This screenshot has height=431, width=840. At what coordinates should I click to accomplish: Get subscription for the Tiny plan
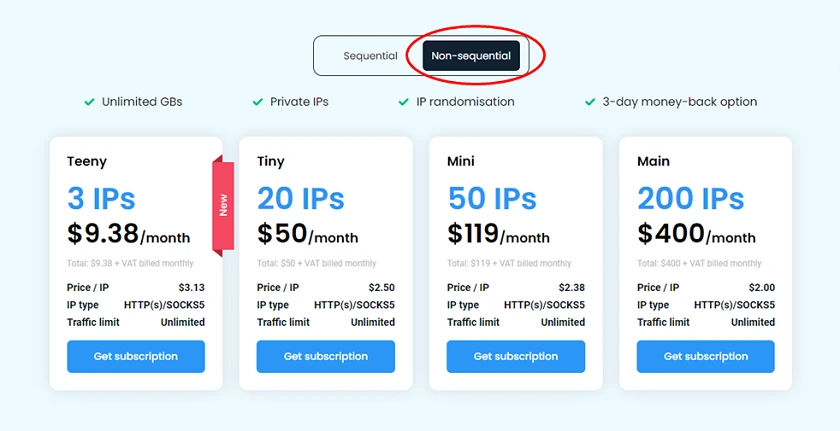coord(326,357)
